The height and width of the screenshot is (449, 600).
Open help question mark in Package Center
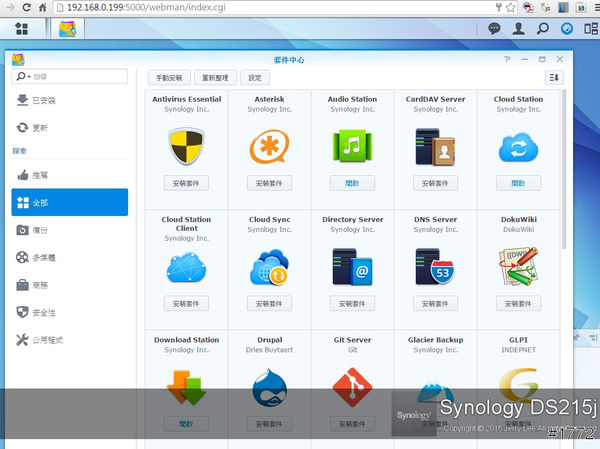pyautogui.click(x=507, y=59)
